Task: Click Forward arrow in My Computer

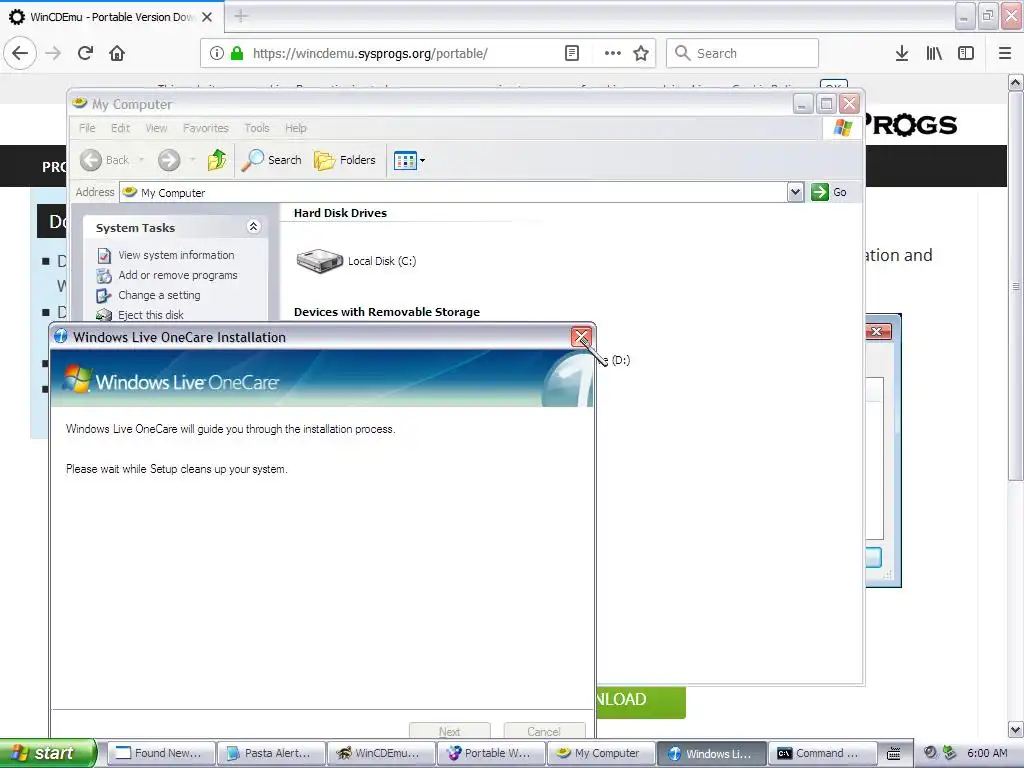Action: 168,160
